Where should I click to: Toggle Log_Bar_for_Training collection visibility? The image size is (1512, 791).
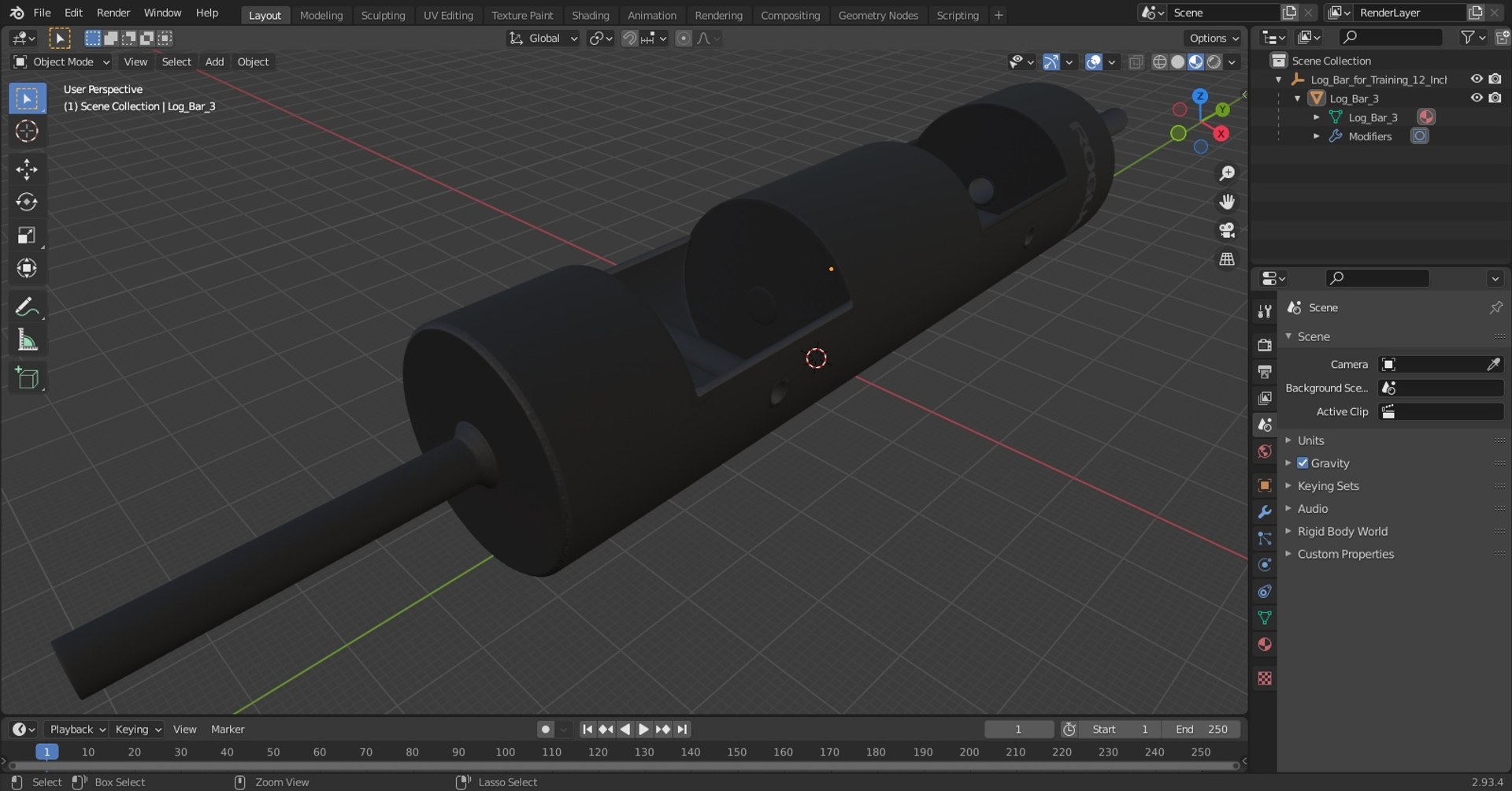tap(1477, 79)
